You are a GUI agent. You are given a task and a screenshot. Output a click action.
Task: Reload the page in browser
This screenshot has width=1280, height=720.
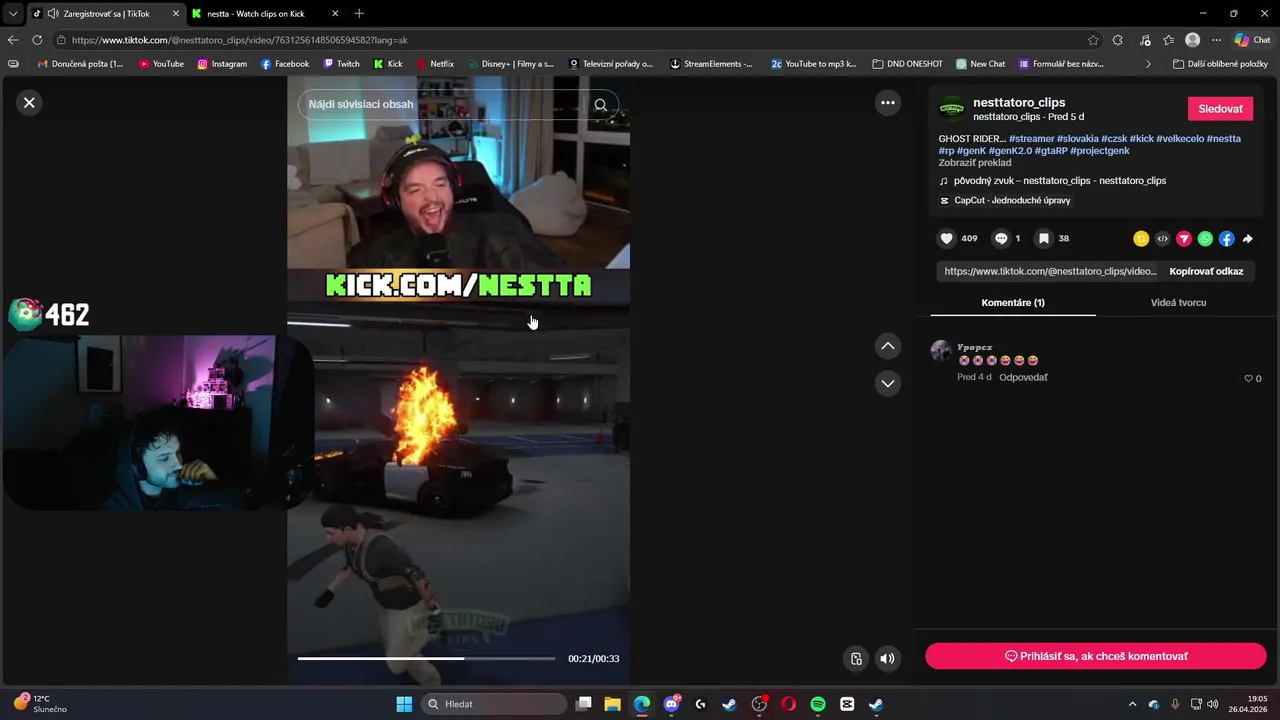pyautogui.click(x=37, y=40)
